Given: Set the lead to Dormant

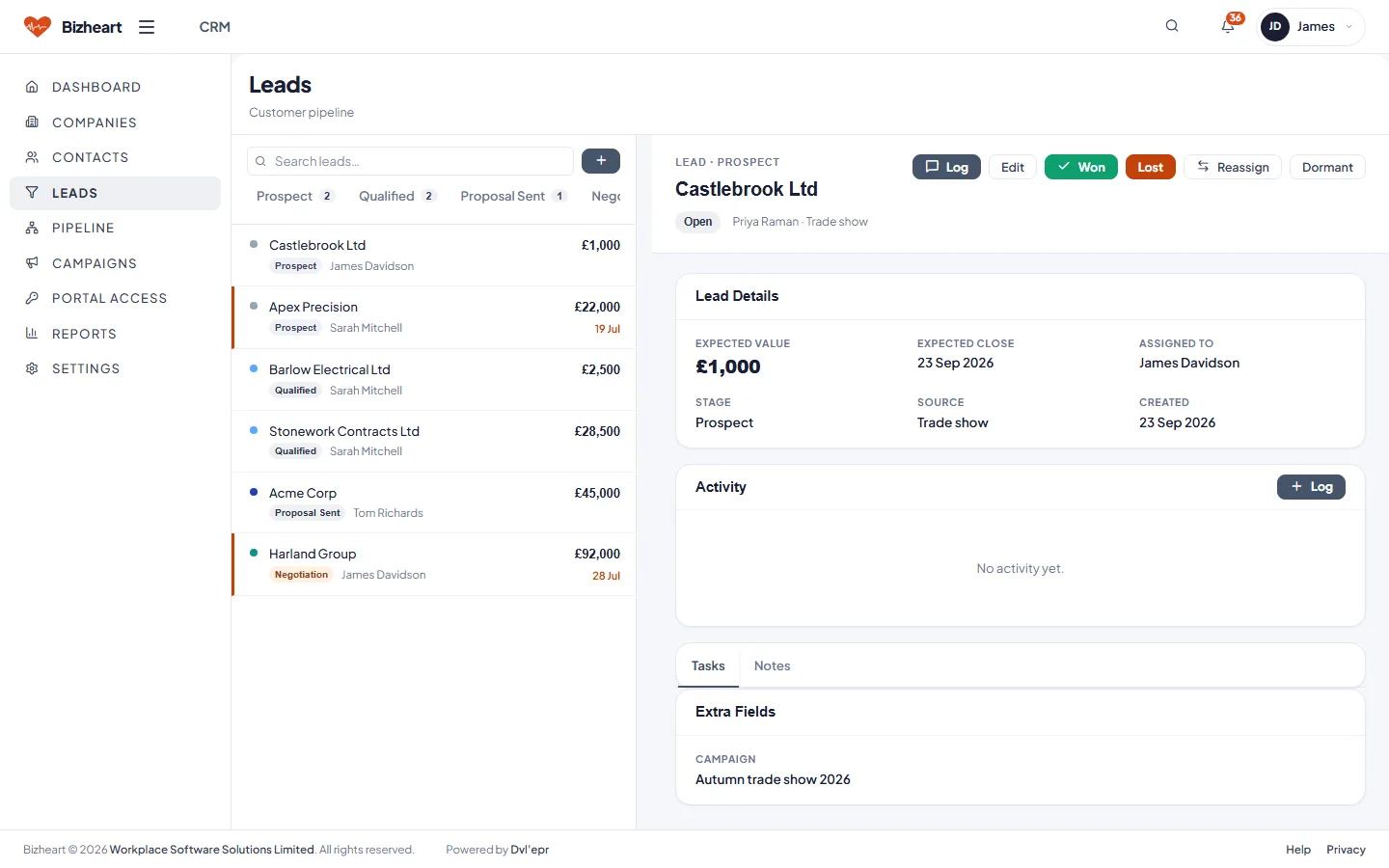Looking at the screenshot, I should (1327, 167).
